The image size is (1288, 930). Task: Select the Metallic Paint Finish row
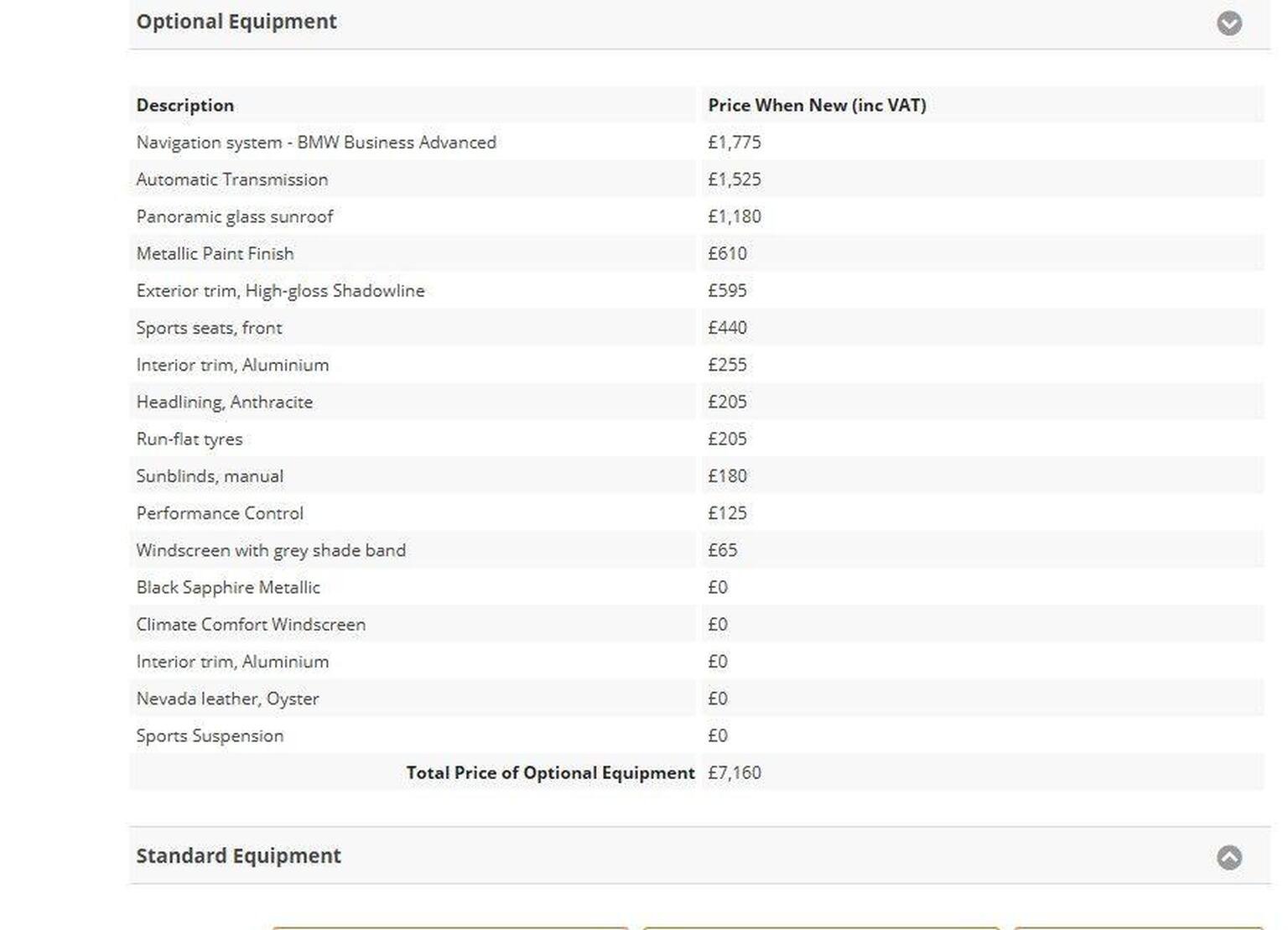[215, 253]
